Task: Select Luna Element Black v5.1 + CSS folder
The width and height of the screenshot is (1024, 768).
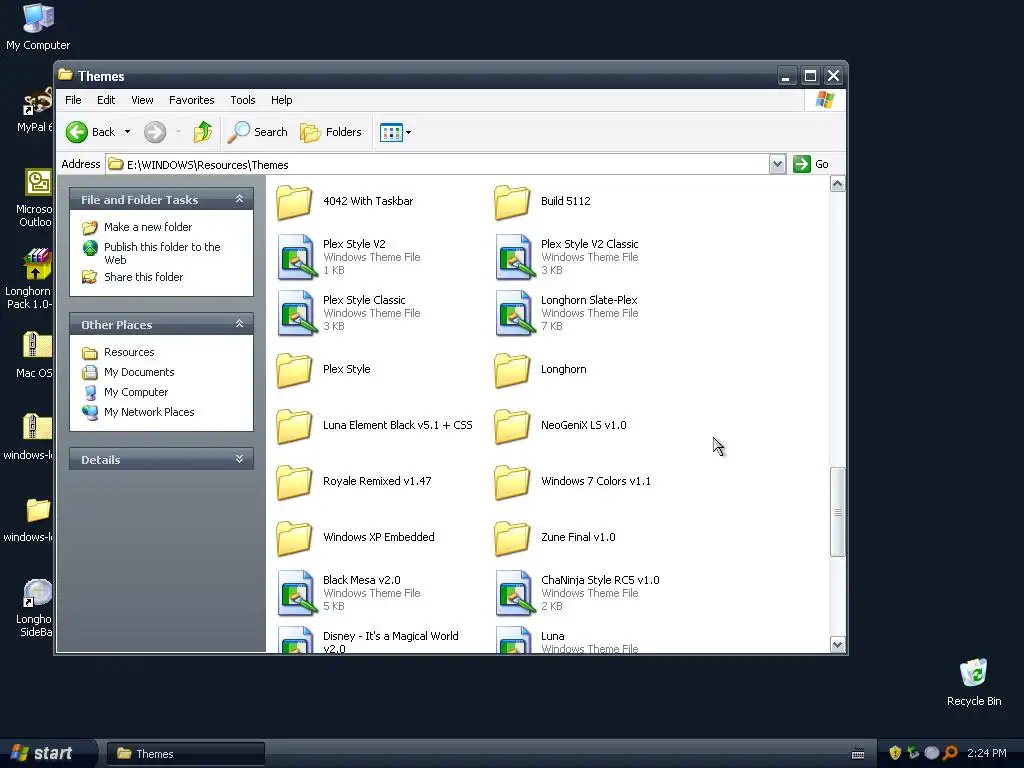Action: pos(294,426)
